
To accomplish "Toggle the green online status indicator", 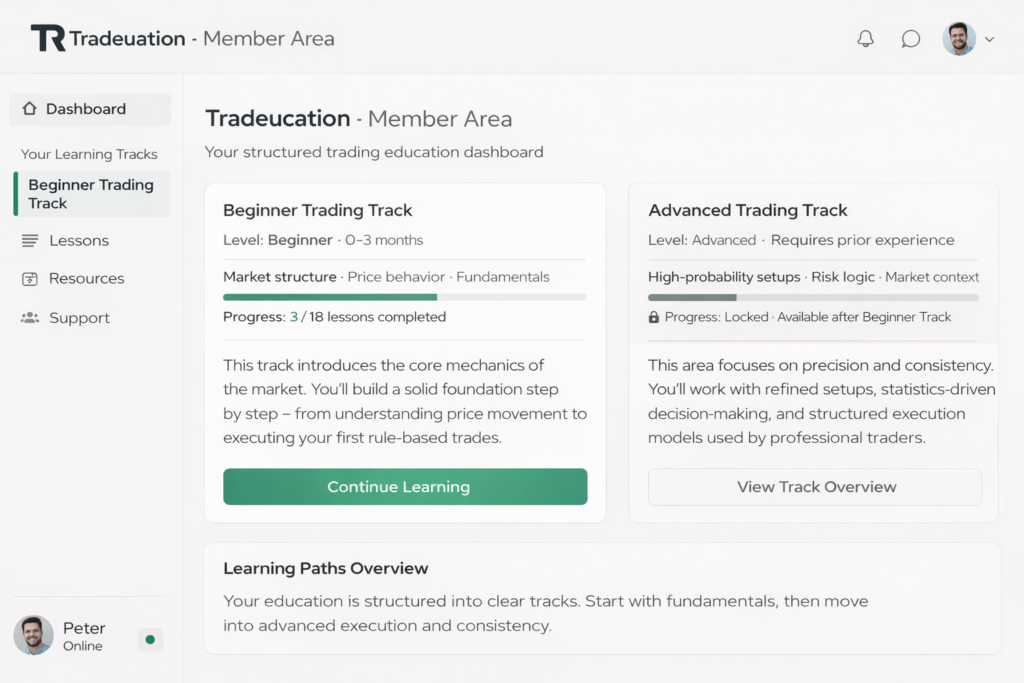I will tap(150, 639).
